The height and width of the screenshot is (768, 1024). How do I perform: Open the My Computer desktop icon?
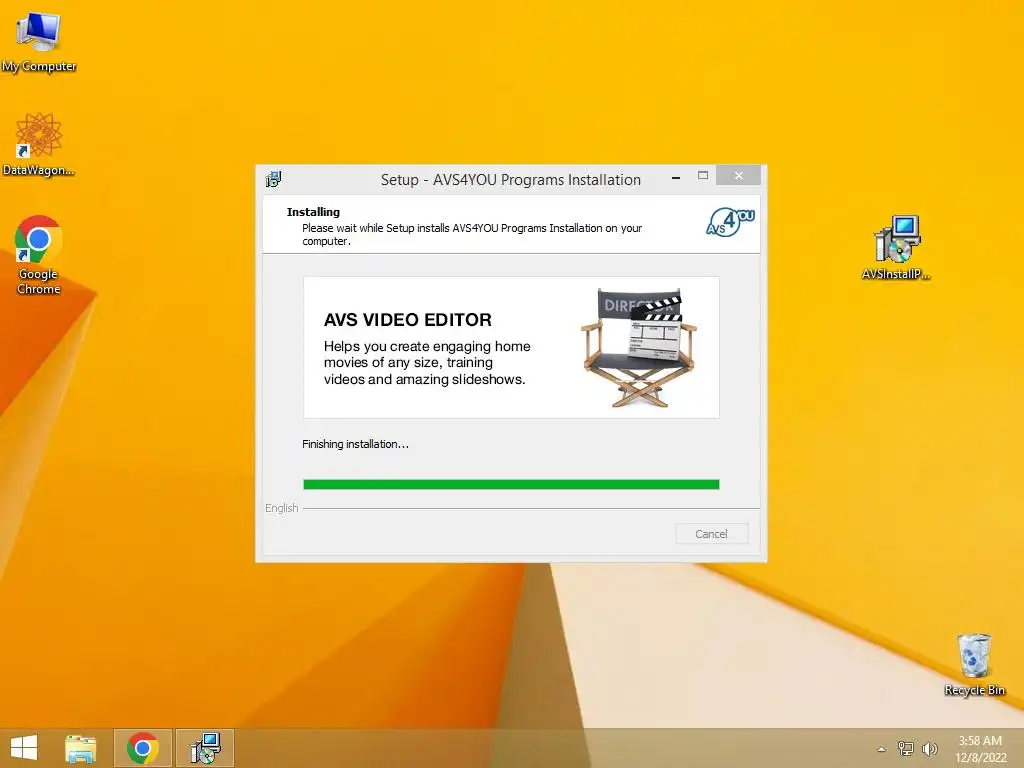pos(39,41)
